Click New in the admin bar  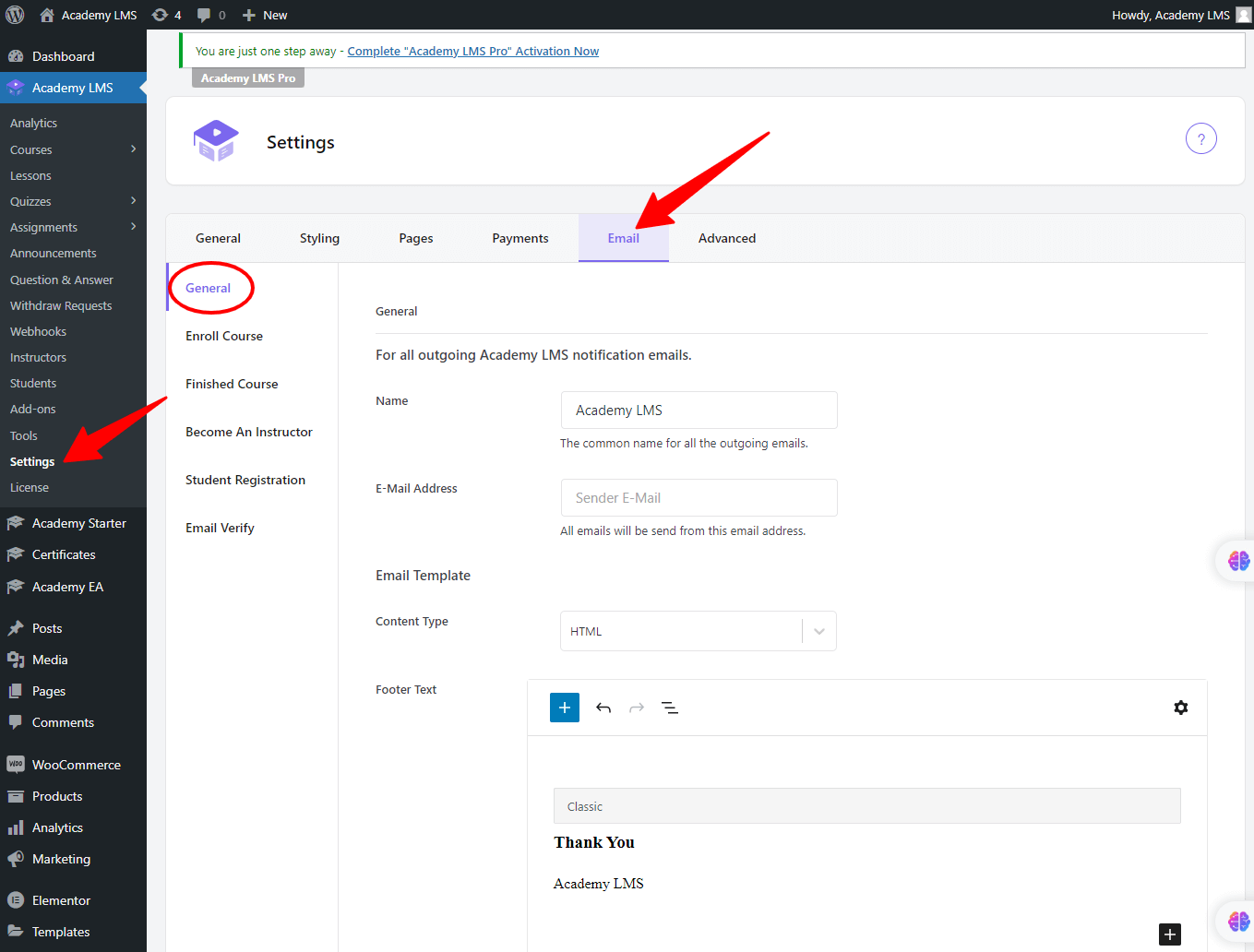pyautogui.click(x=264, y=14)
